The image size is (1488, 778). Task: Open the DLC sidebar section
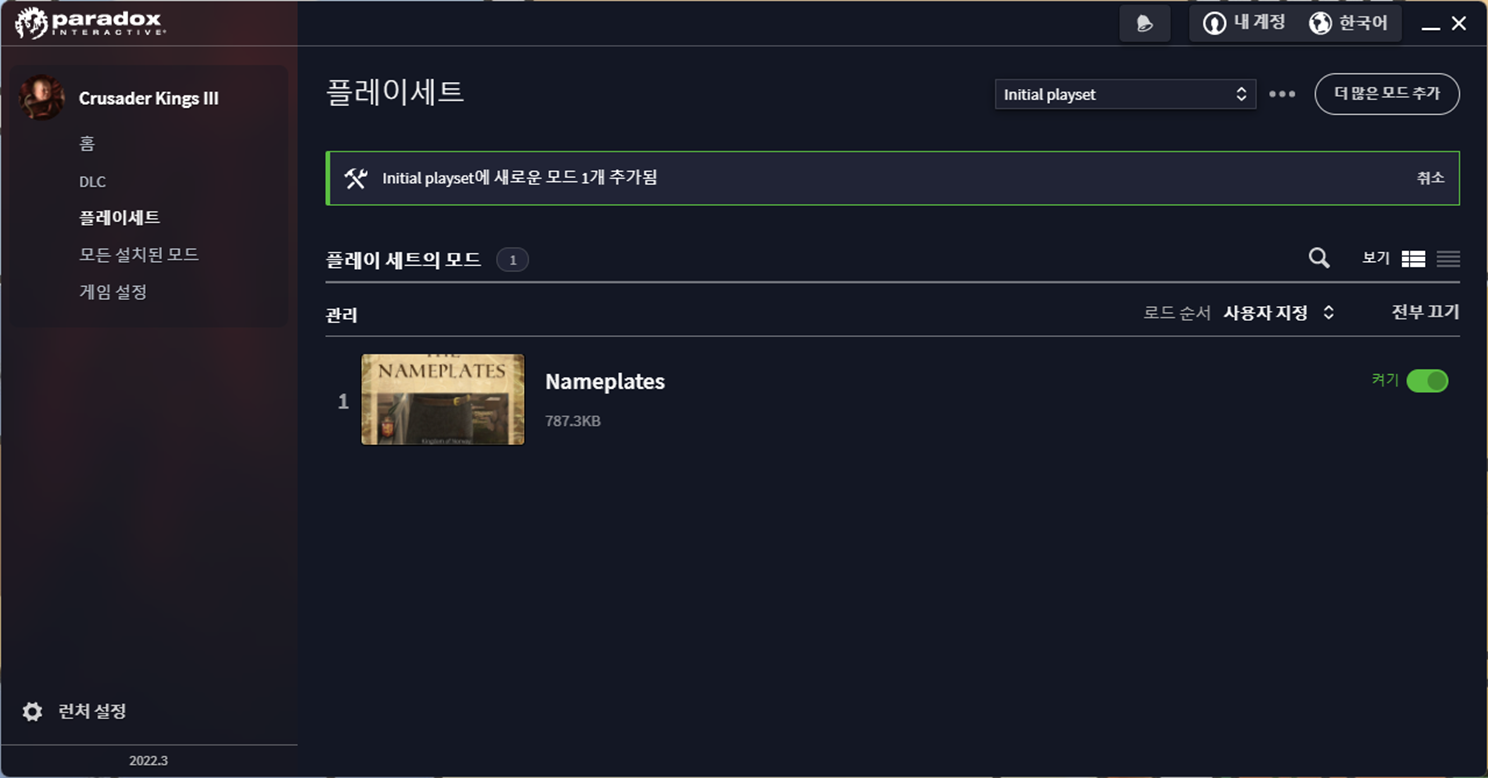[x=93, y=182]
